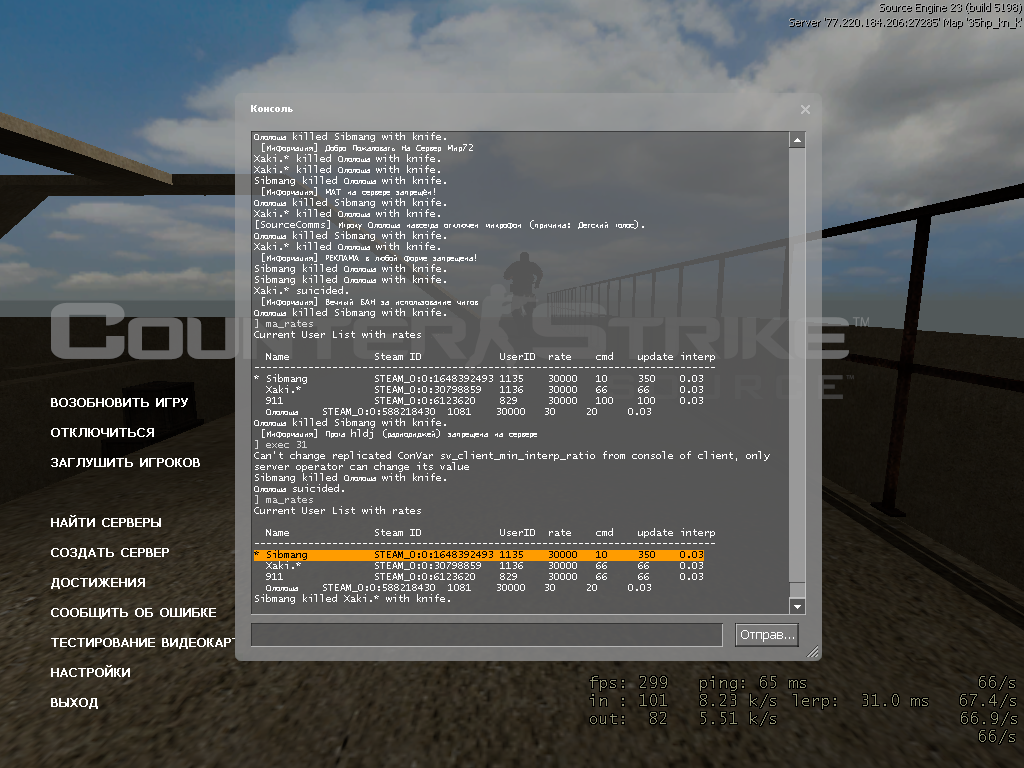Click the 'exec 31' console line

point(280,445)
